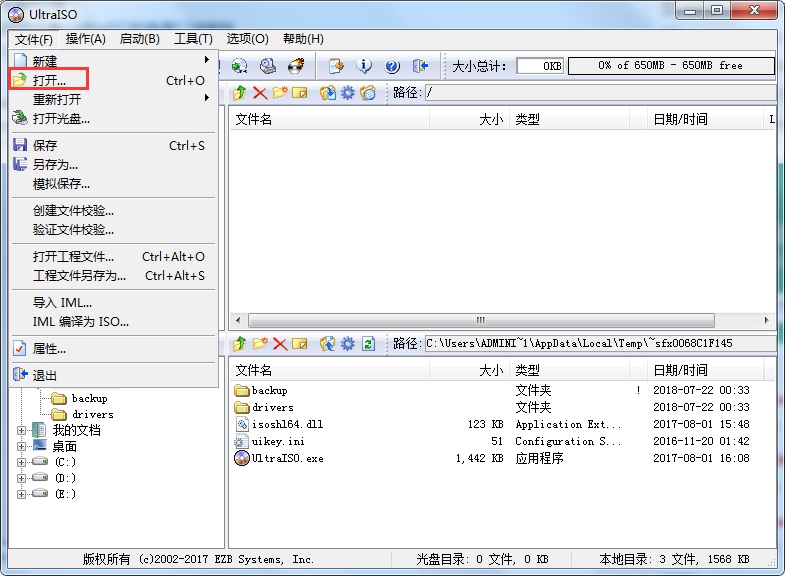The image size is (785, 576).
Task: Choose 退出 from the File menu
Action: click(x=113, y=375)
